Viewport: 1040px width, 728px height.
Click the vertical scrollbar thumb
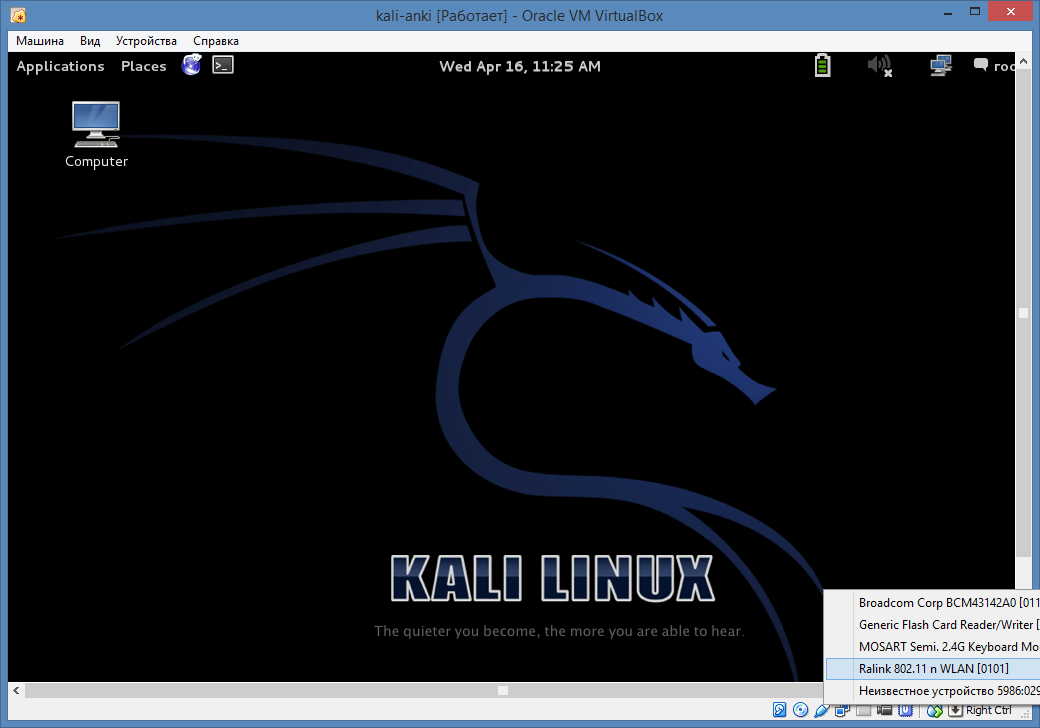click(1023, 313)
